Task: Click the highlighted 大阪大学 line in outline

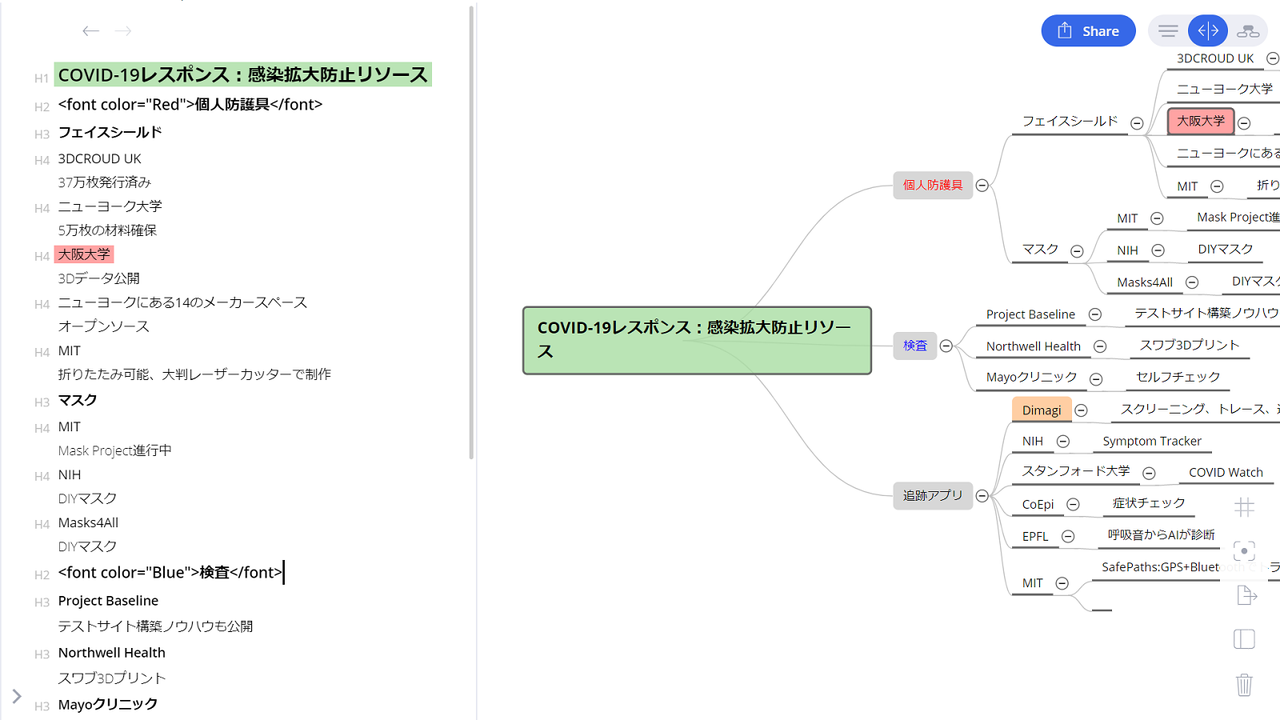Action: point(84,254)
